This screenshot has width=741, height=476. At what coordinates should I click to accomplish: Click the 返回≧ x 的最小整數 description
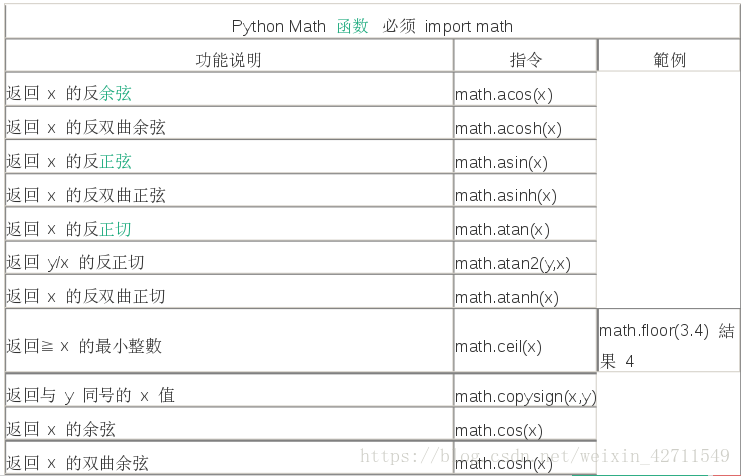84,347
